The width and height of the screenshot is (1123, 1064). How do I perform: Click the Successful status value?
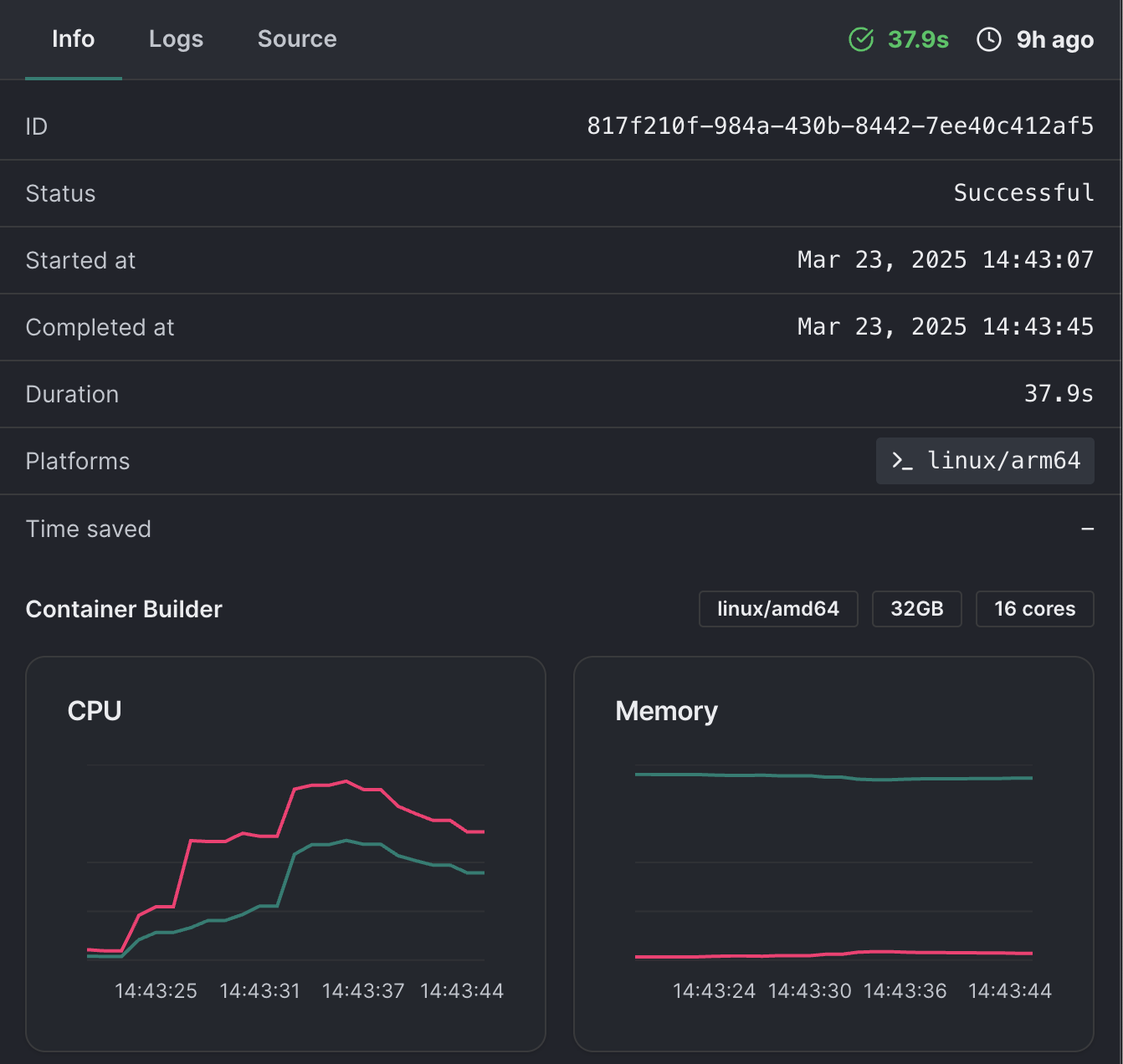click(x=1023, y=193)
